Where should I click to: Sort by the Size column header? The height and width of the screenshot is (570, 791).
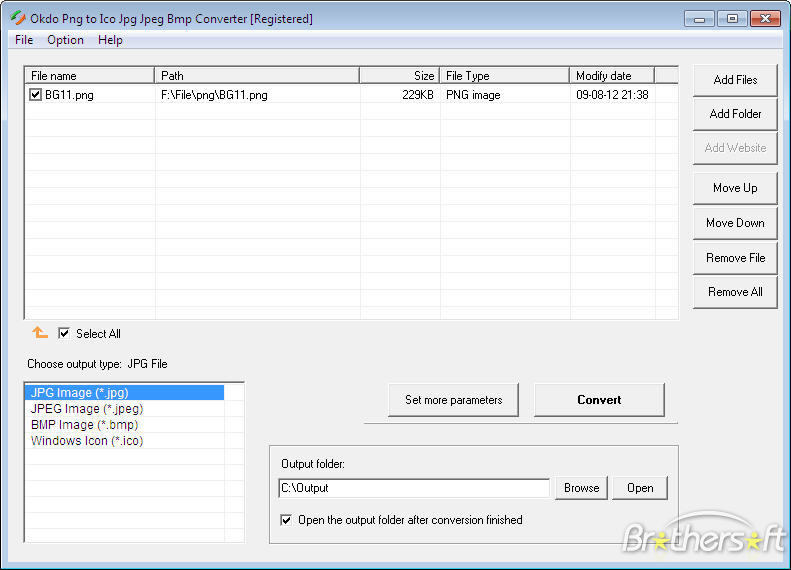[x=400, y=76]
